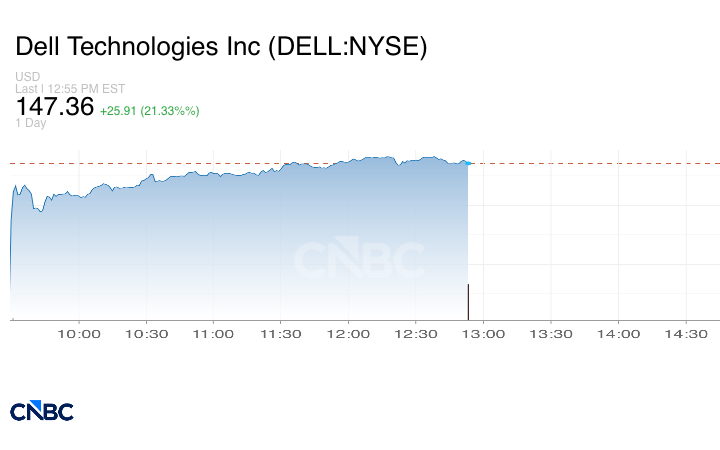Screen dimensions: 720x450
Task: Click the 147.36 last price value
Action: [53, 107]
